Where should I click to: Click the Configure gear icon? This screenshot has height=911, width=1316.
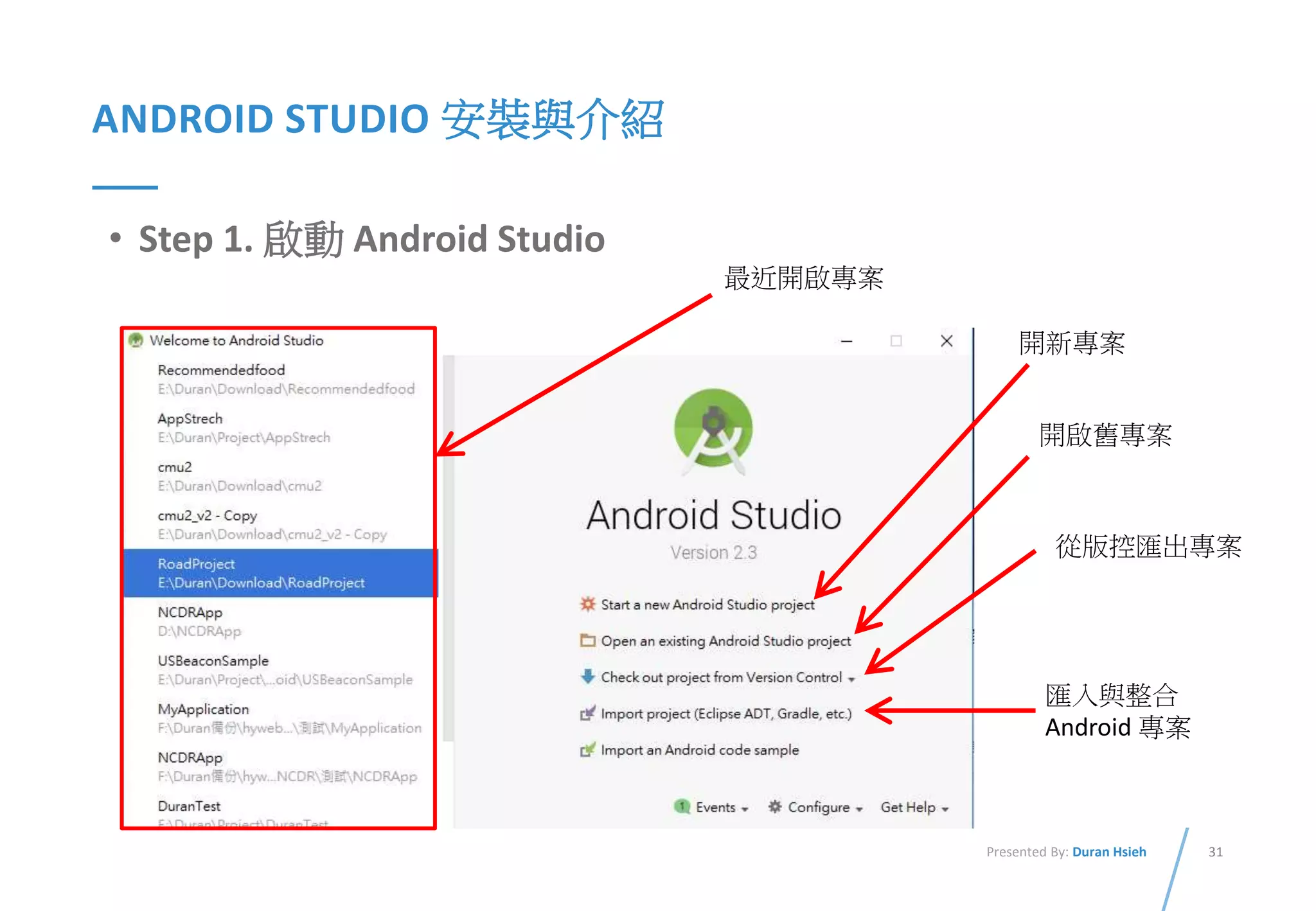click(775, 806)
